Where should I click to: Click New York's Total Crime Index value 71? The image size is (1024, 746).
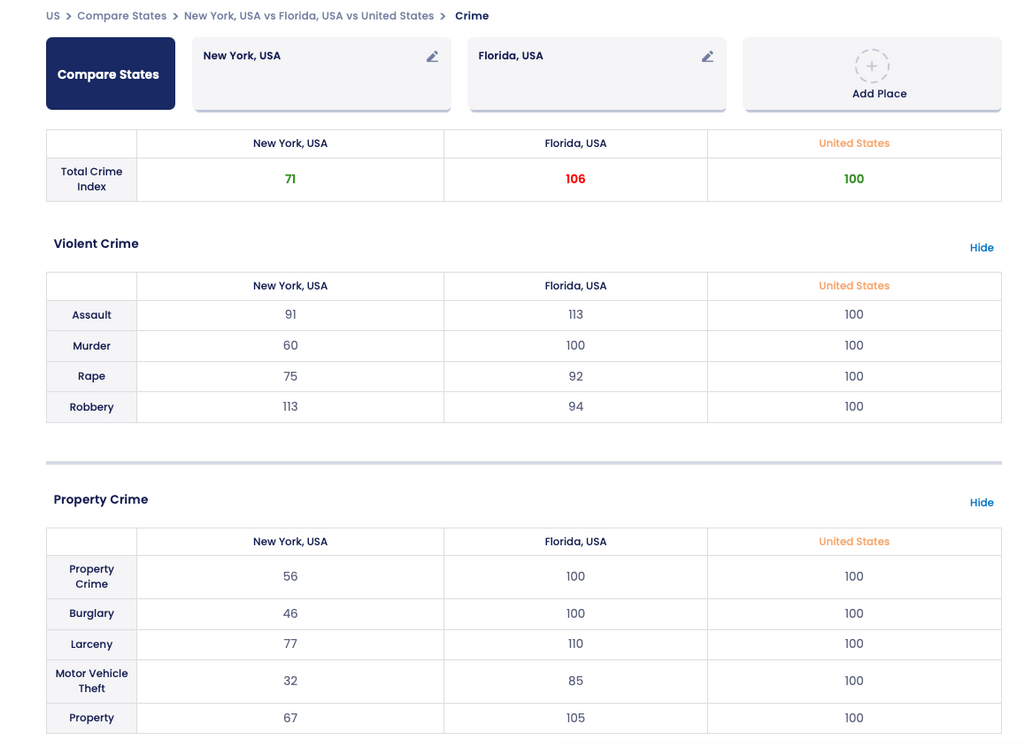(x=290, y=180)
